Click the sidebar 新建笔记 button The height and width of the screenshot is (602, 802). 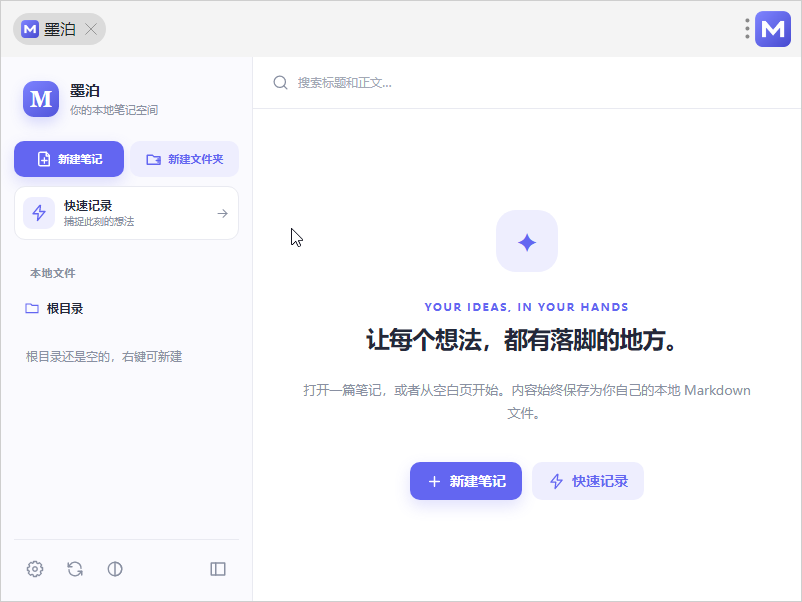tap(69, 159)
